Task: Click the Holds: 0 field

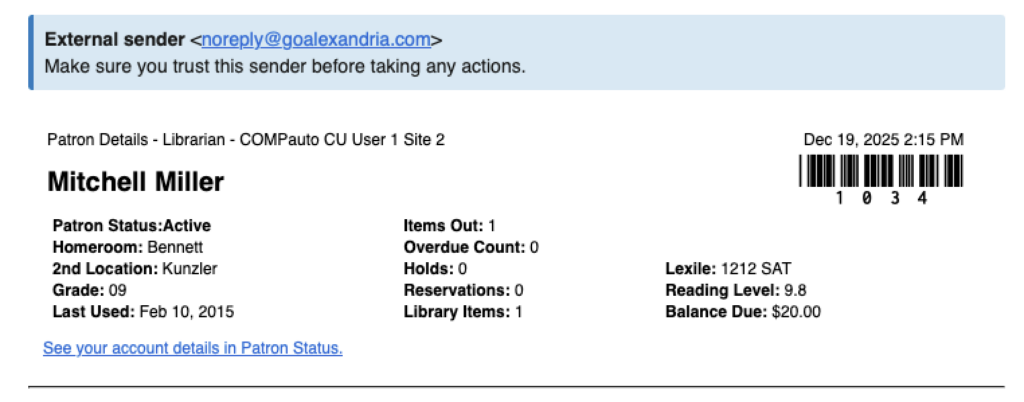Action: pos(435,268)
